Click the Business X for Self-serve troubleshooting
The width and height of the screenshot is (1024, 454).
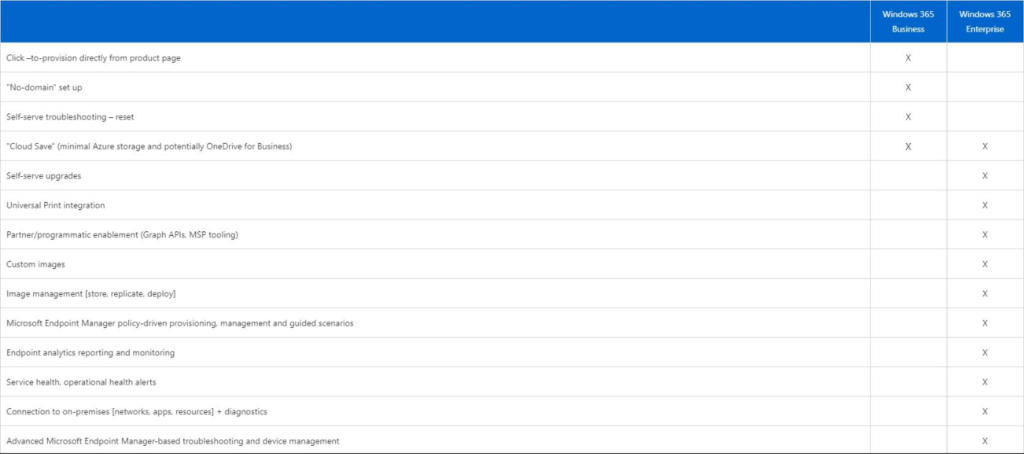[908, 117]
